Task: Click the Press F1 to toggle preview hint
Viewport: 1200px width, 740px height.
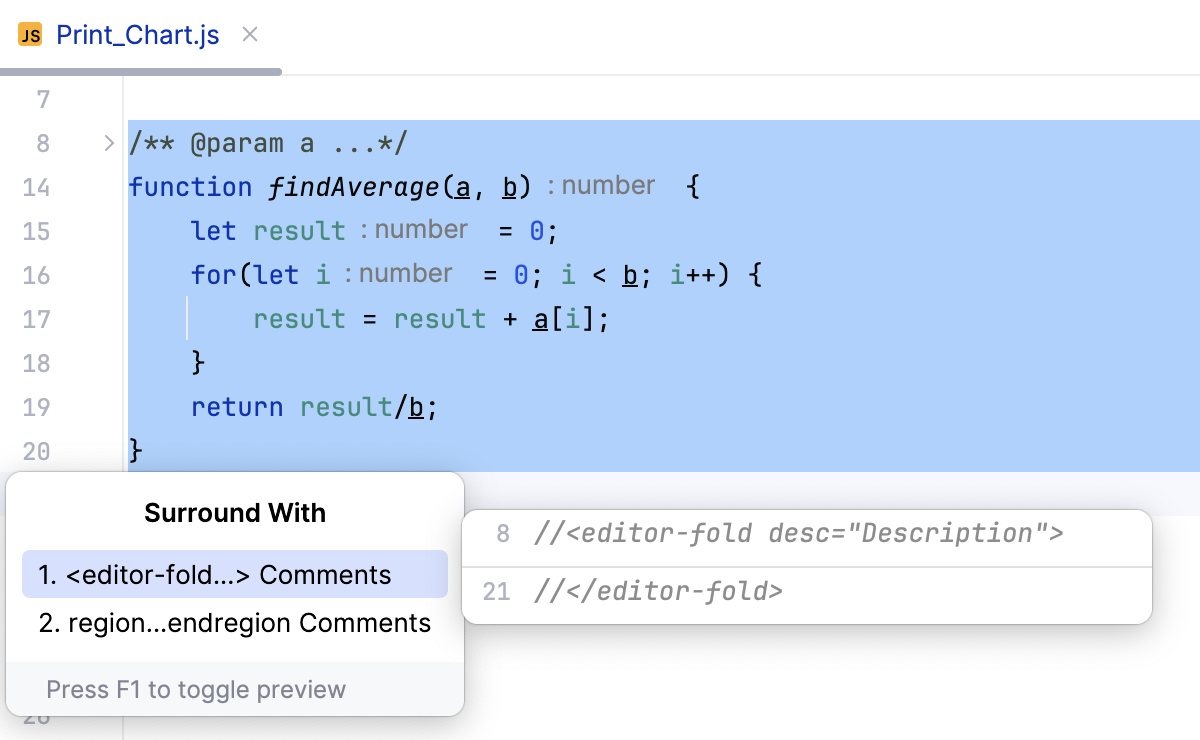Action: tap(196, 690)
